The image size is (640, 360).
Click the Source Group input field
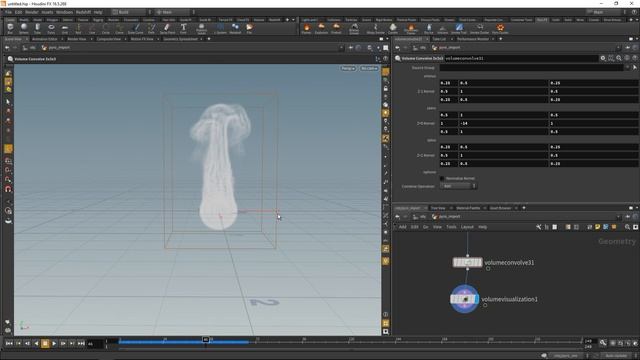[531, 67]
